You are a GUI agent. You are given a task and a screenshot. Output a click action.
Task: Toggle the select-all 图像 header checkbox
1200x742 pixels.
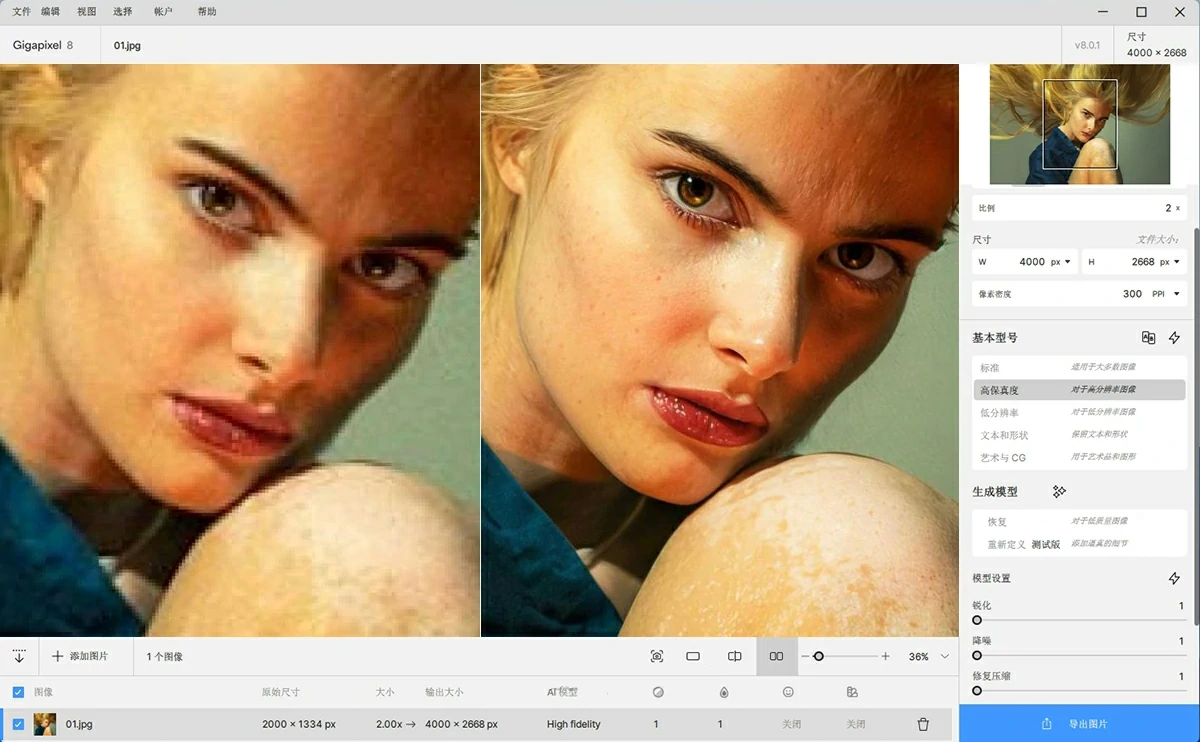(18, 692)
